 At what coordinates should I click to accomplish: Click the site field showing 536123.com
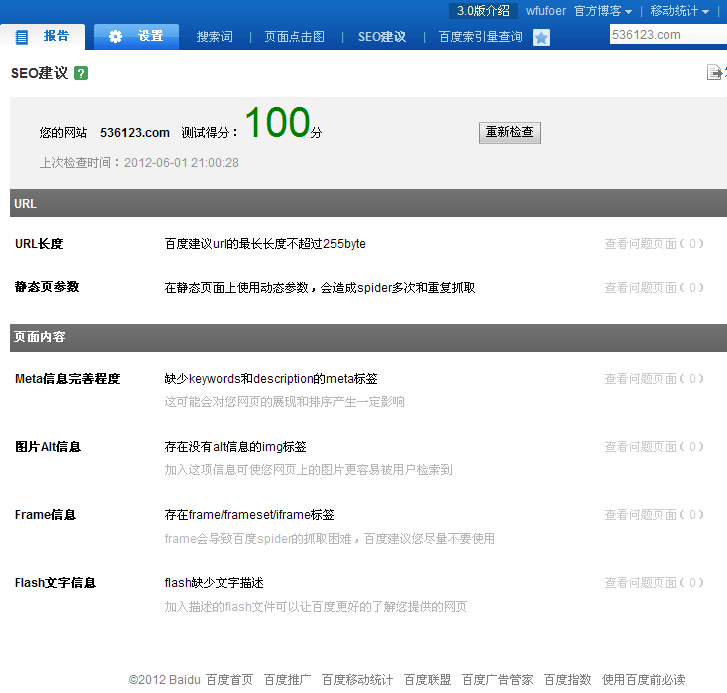pos(668,35)
